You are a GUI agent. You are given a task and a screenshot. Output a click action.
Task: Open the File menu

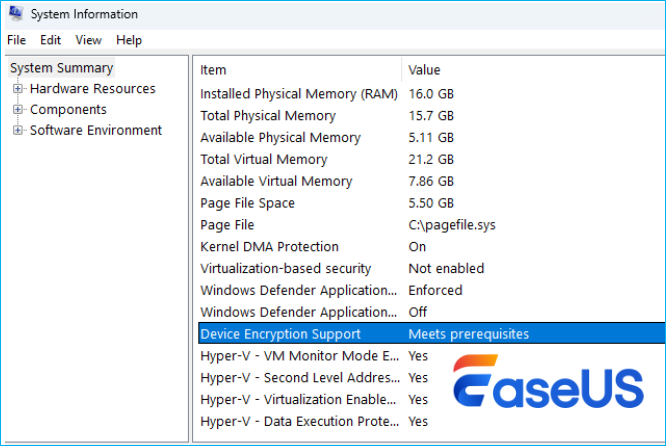point(16,40)
